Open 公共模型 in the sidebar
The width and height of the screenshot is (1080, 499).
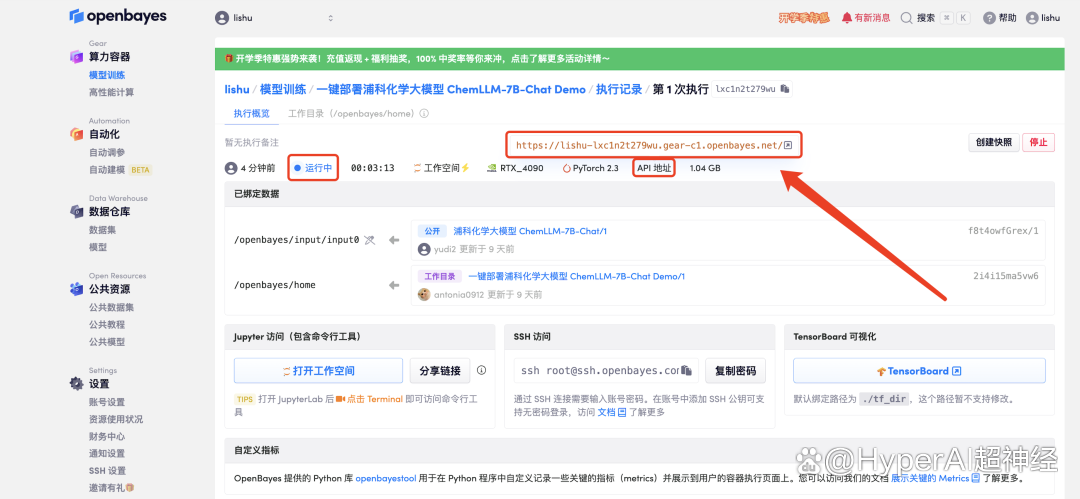[107, 342]
